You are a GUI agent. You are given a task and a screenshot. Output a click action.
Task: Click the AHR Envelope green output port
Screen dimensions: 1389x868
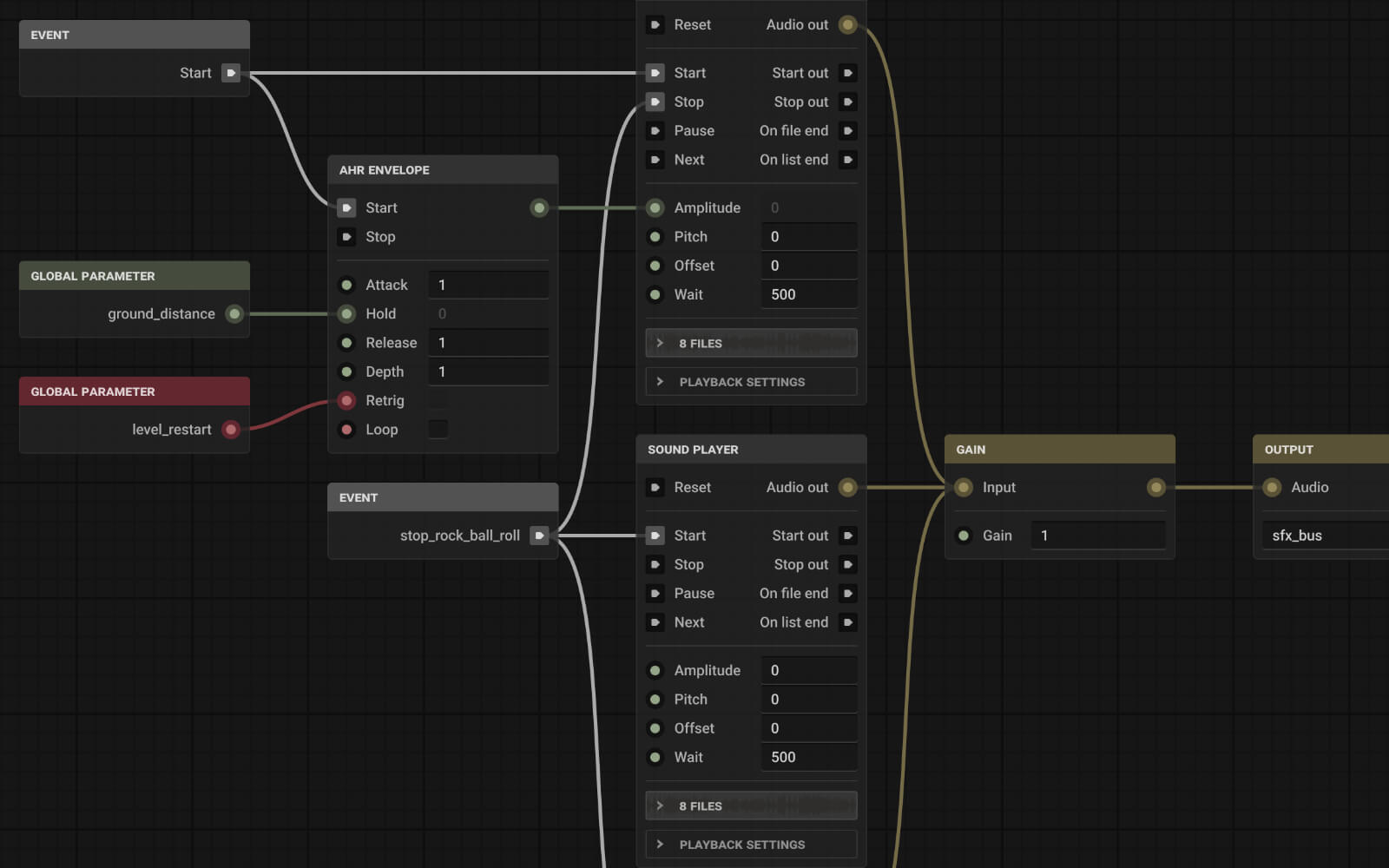coord(539,207)
